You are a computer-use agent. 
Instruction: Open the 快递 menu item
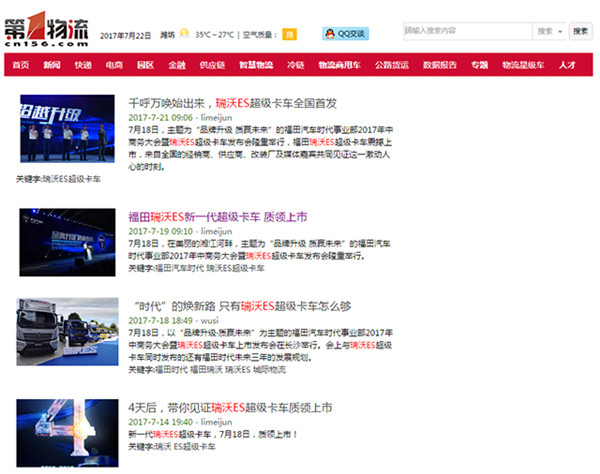point(83,65)
